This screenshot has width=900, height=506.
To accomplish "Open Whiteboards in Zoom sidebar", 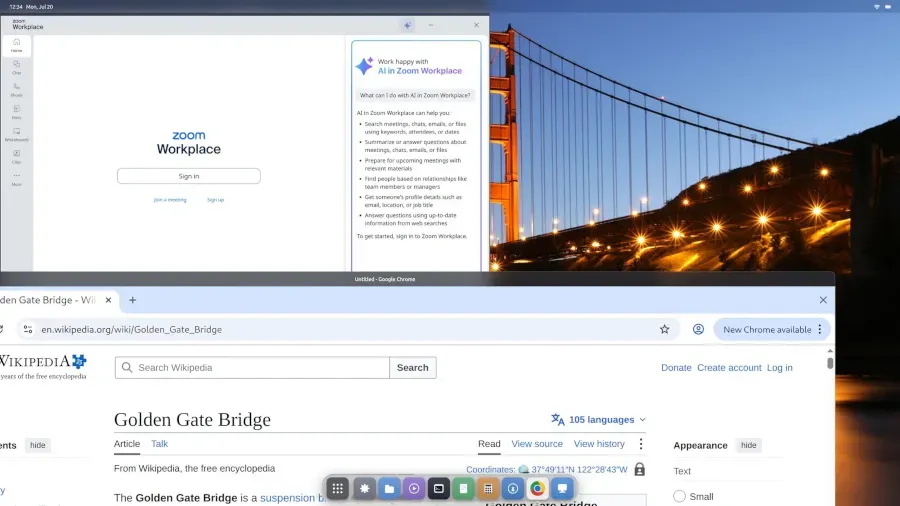I will 16,134.
